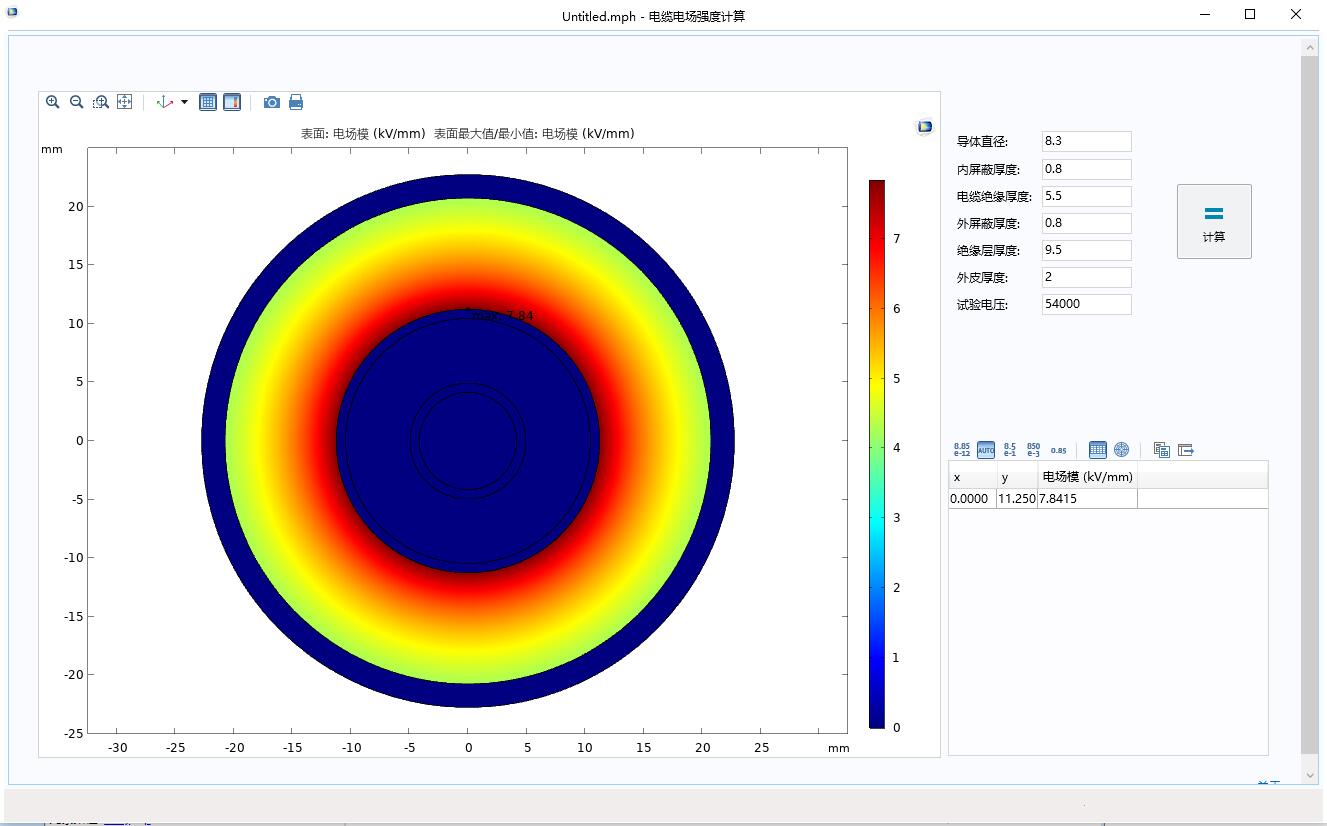Click the zoom extents icon
The image size is (1327, 826).
pyautogui.click(x=125, y=102)
